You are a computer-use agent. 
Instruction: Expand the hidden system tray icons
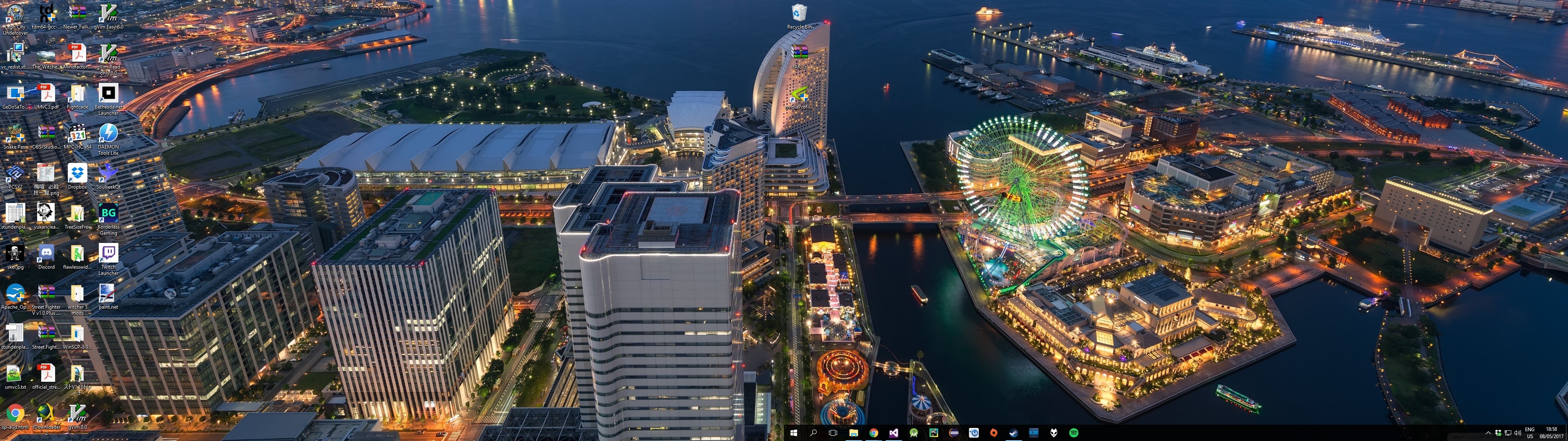[x=1488, y=433]
